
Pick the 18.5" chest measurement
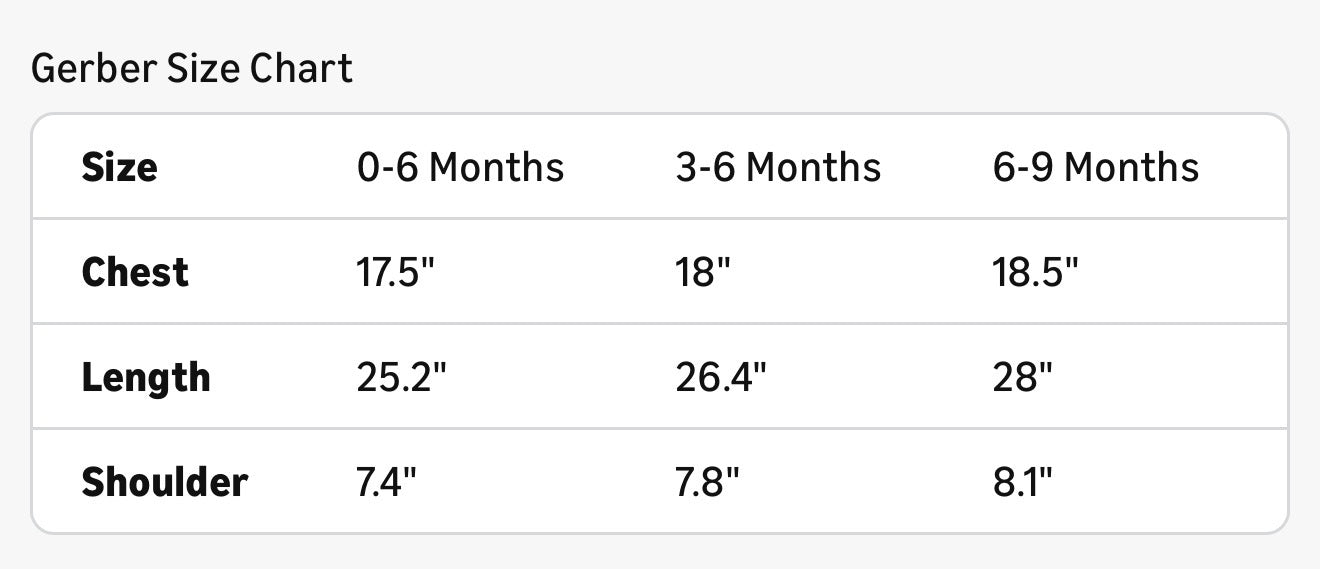[x=1036, y=272]
